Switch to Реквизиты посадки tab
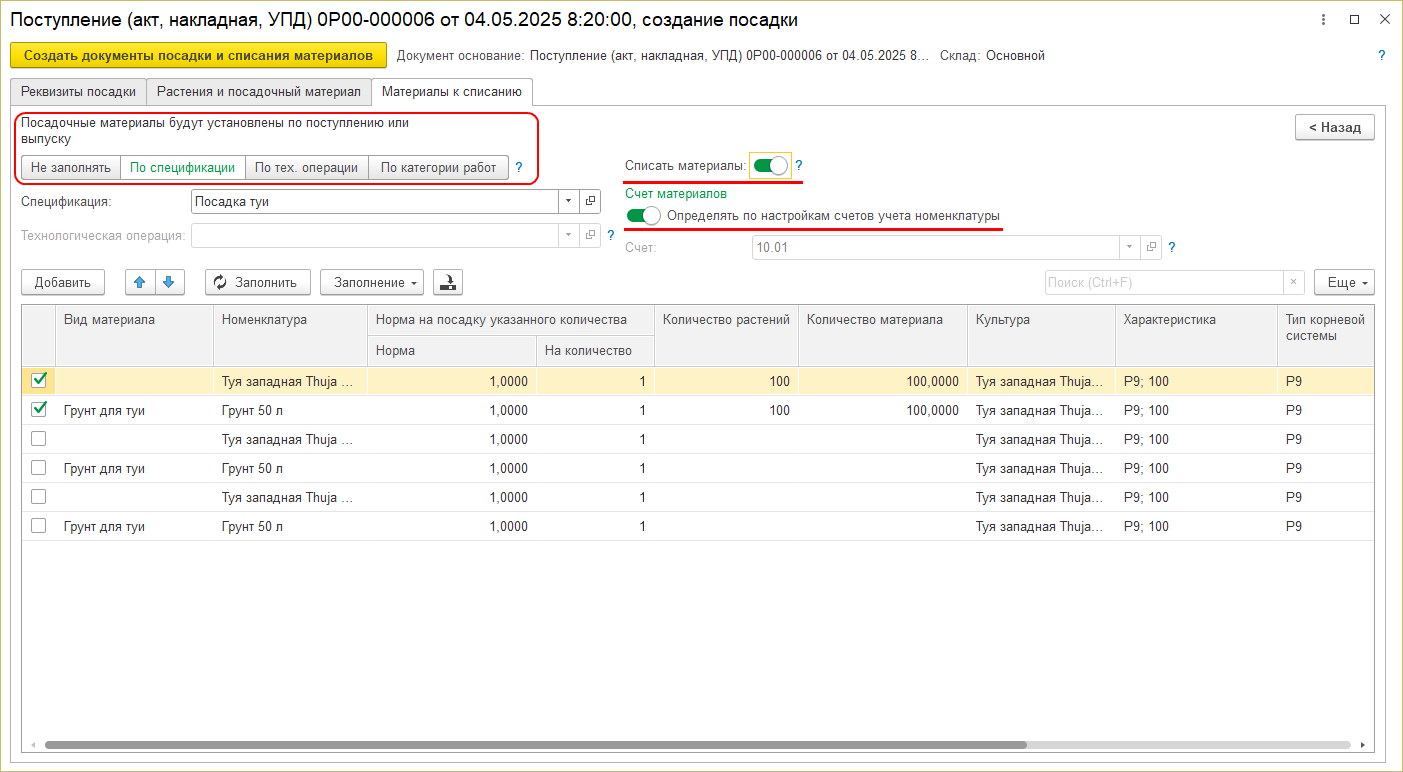 pyautogui.click(x=78, y=92)
